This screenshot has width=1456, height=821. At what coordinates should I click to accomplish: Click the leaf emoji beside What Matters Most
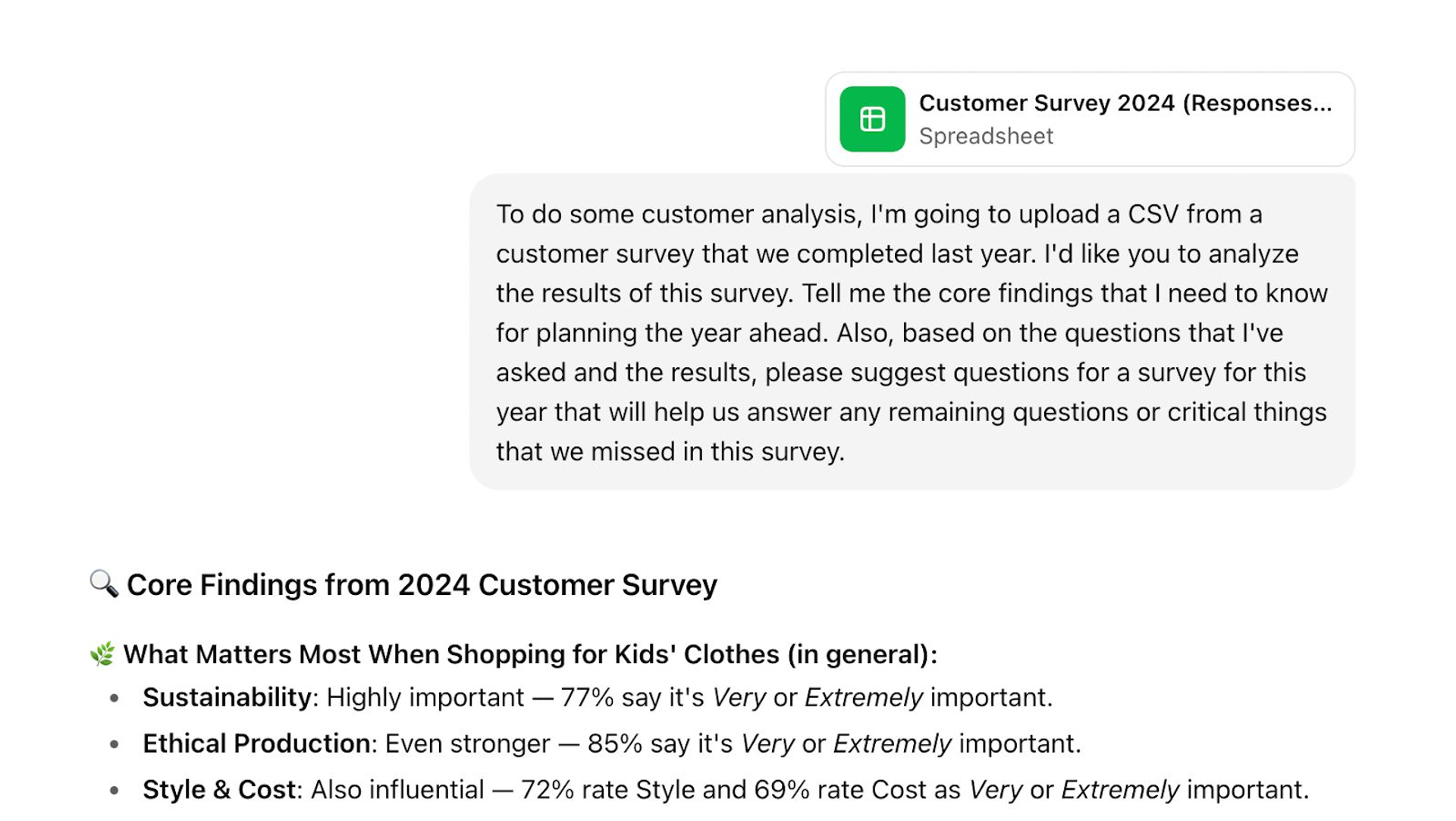[102, 654]
